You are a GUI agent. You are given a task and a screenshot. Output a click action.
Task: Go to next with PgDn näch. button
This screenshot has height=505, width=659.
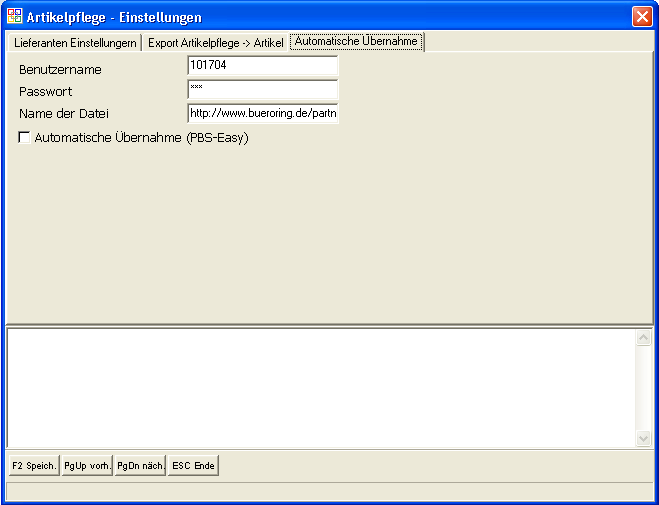(140, 466)
